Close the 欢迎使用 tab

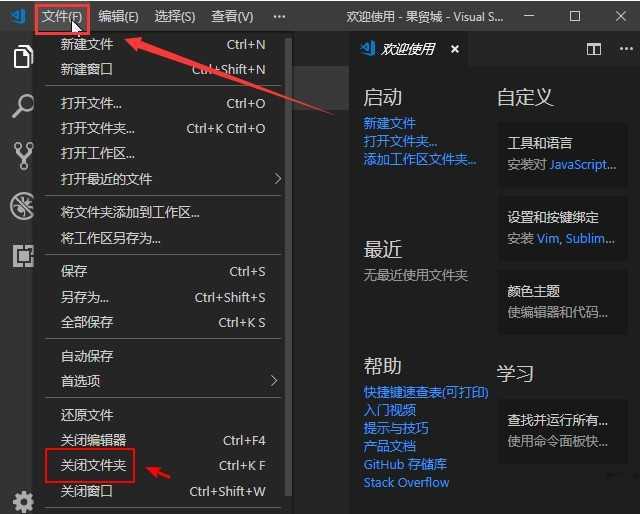[455, 49]
